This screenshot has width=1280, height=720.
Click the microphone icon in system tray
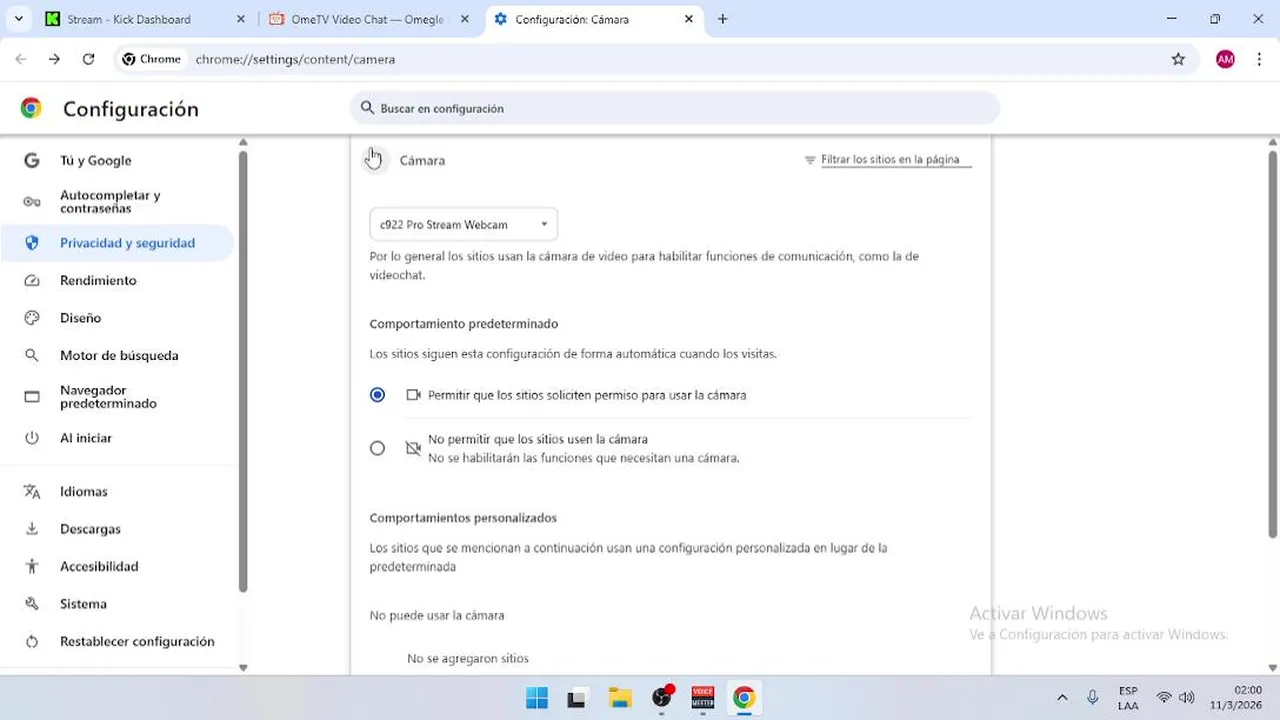pos(1093,698)
